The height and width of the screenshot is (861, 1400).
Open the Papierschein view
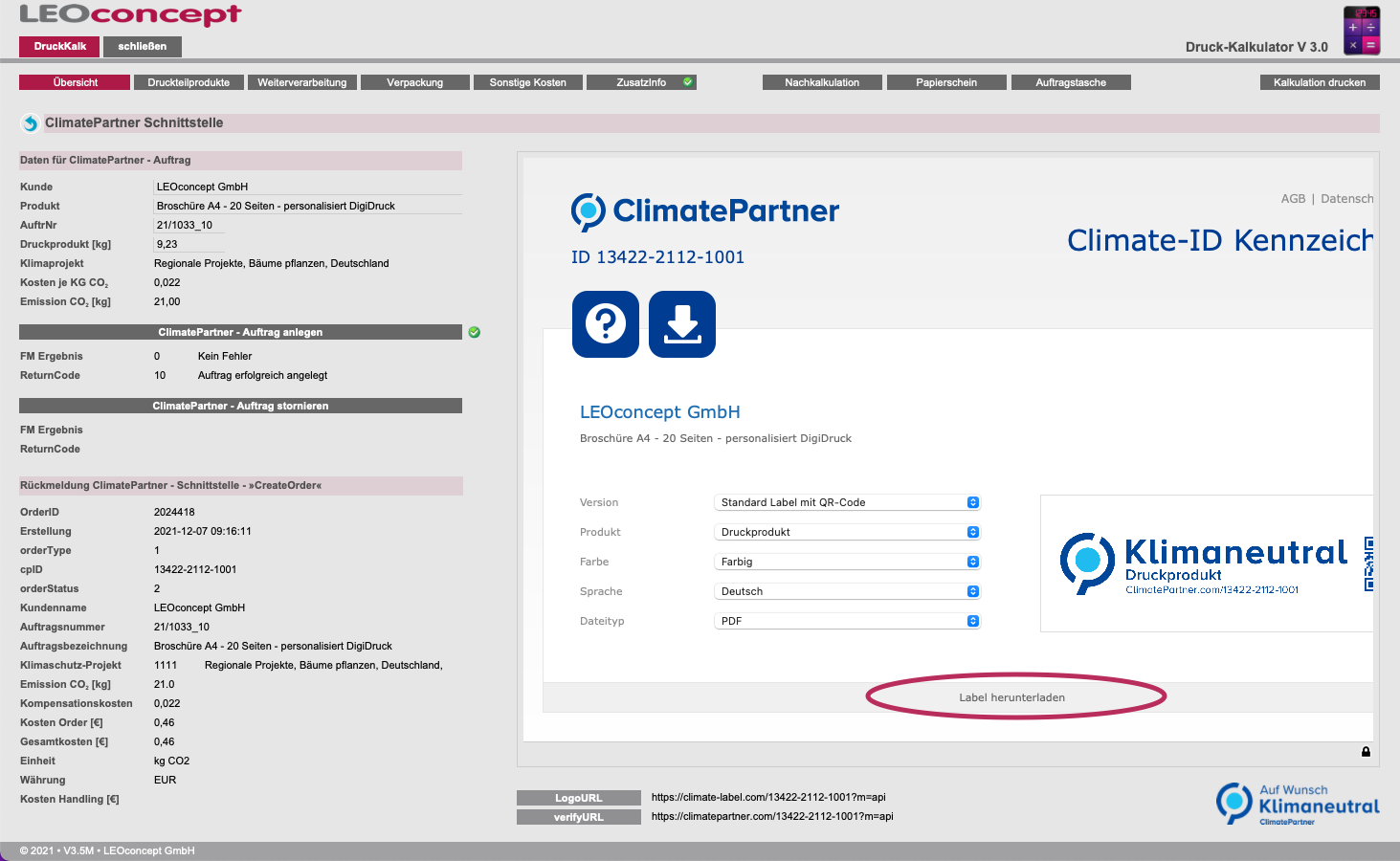click(x=946, y=82)
